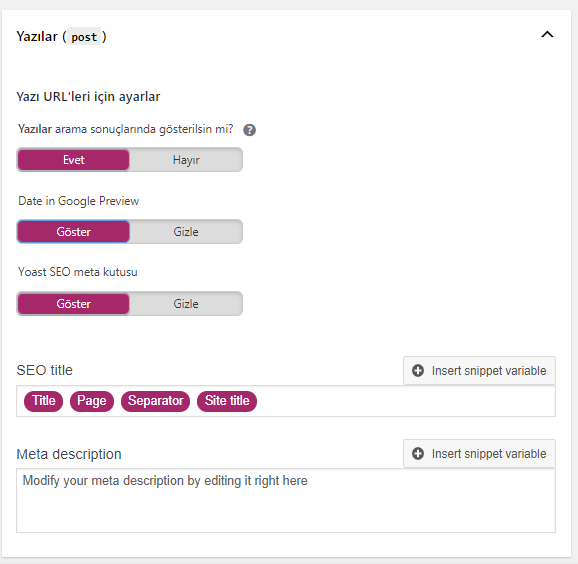This screenshot has width=578, height=564.
Task: Select Hayır for search results visibility
Action: coord(186,160)
